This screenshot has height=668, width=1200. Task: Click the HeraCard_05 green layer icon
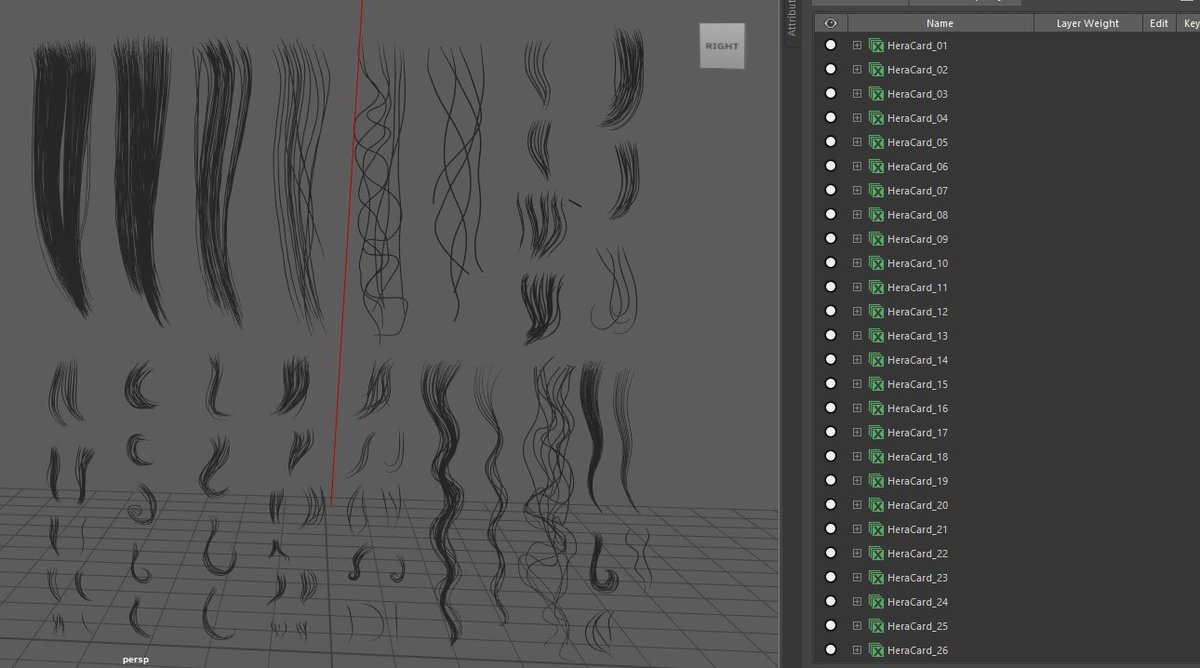click(x=876, y=143)
